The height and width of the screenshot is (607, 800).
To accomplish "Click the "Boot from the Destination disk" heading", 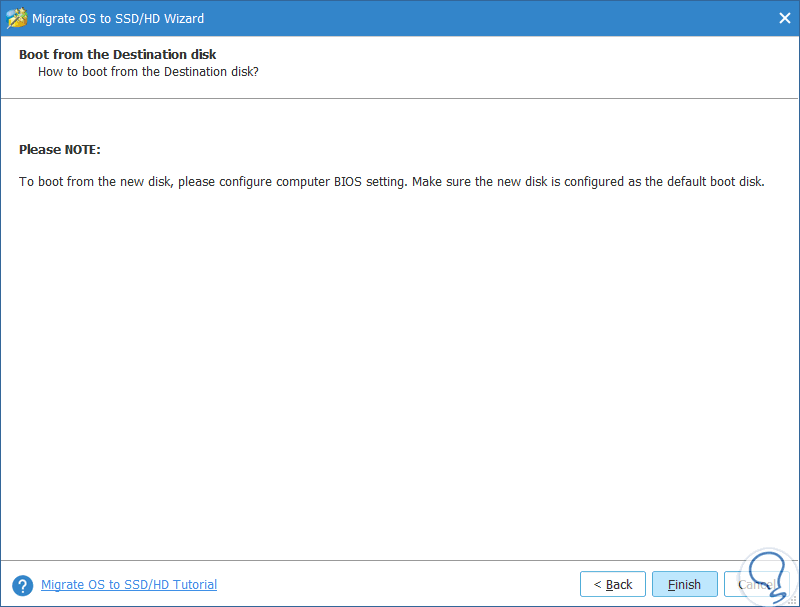I will [x=117, y=54].
